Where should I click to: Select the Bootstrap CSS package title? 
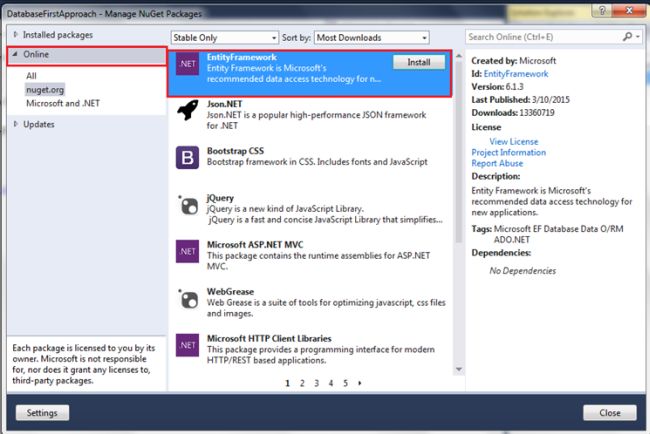235,151
